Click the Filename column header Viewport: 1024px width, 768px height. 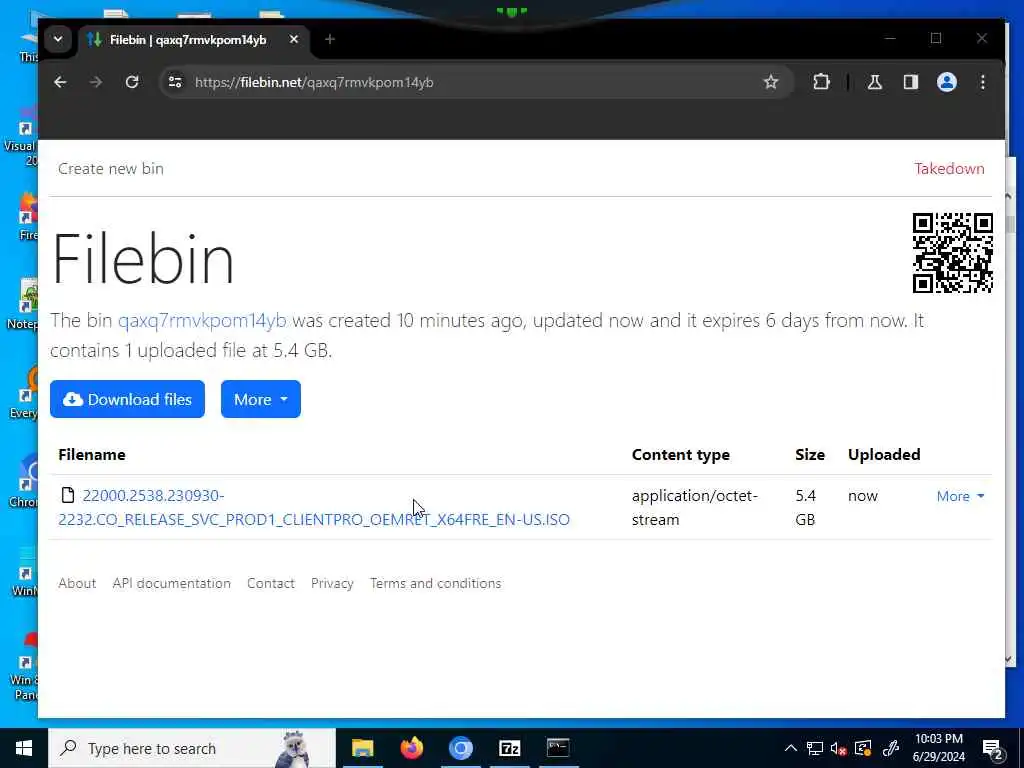92,455
